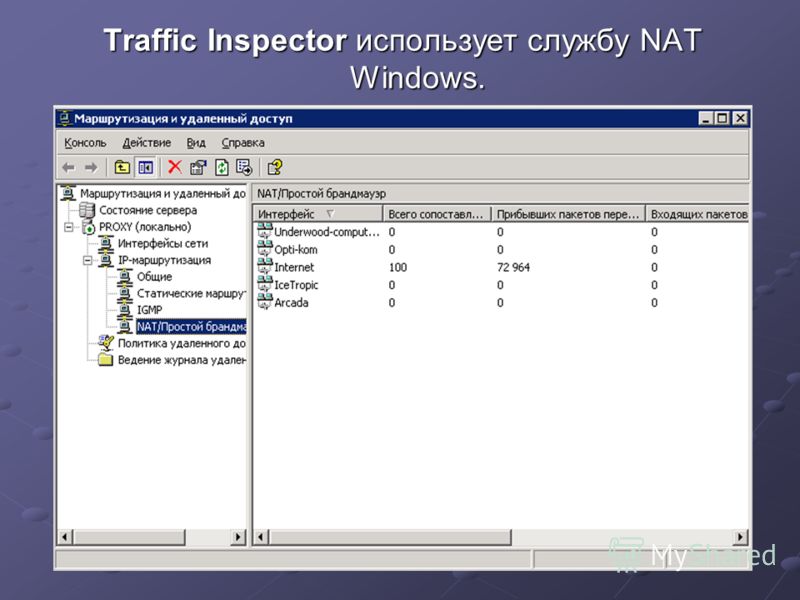
Task: Select Интерфейсы сети tree item
Action: coord(163,244)
